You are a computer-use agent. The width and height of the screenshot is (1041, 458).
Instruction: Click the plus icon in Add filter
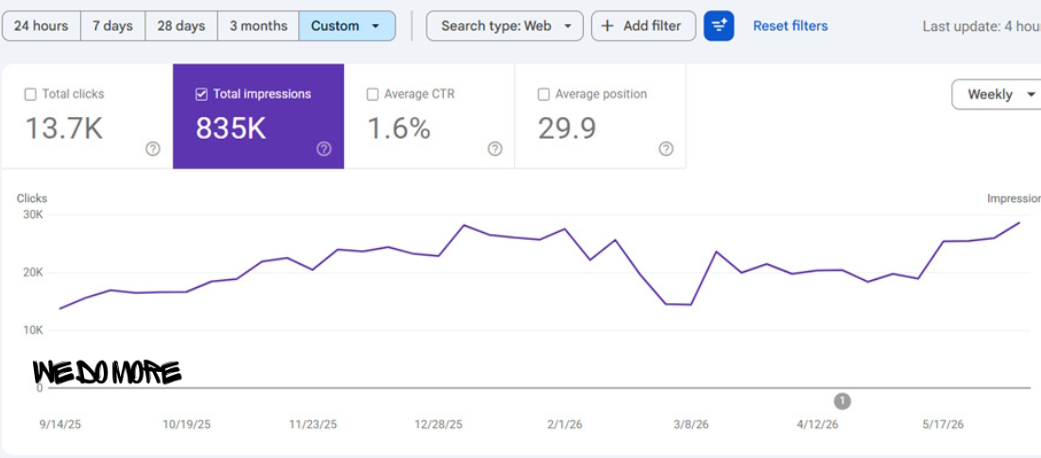607,26
